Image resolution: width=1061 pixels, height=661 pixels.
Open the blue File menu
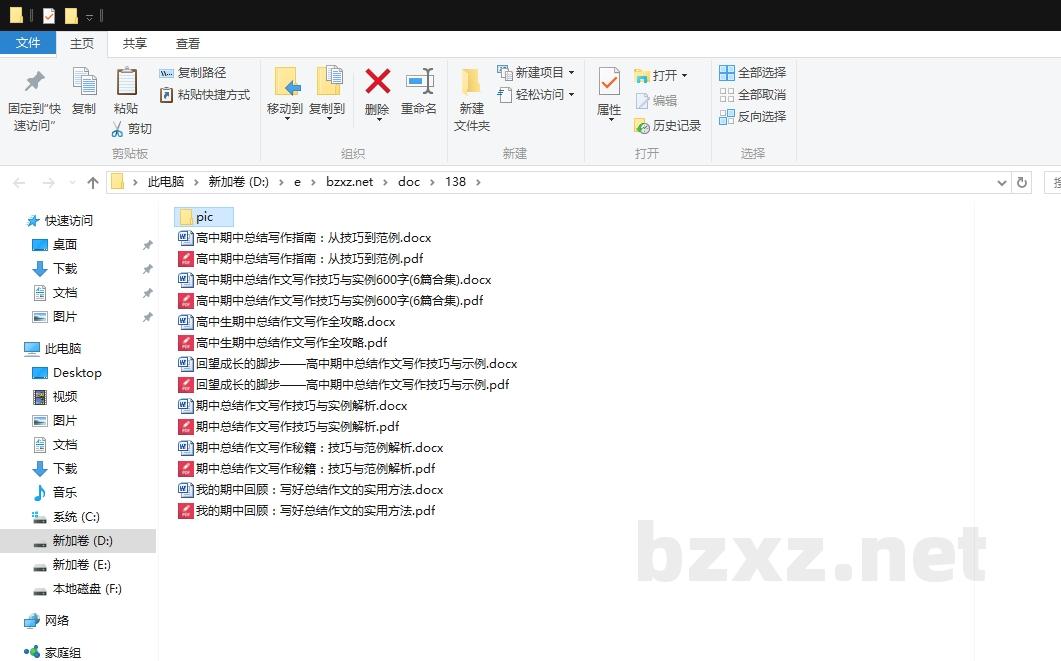point(28,43)
